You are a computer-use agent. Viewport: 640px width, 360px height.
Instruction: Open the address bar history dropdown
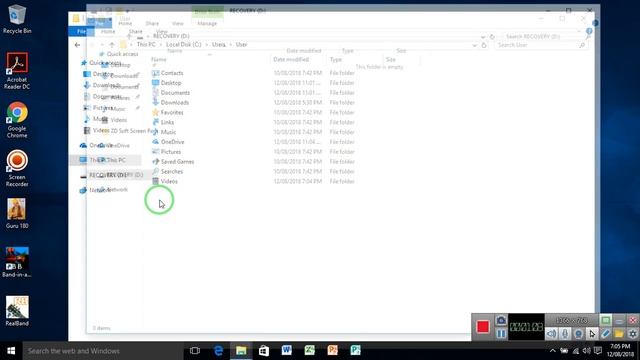click(474, 45)
